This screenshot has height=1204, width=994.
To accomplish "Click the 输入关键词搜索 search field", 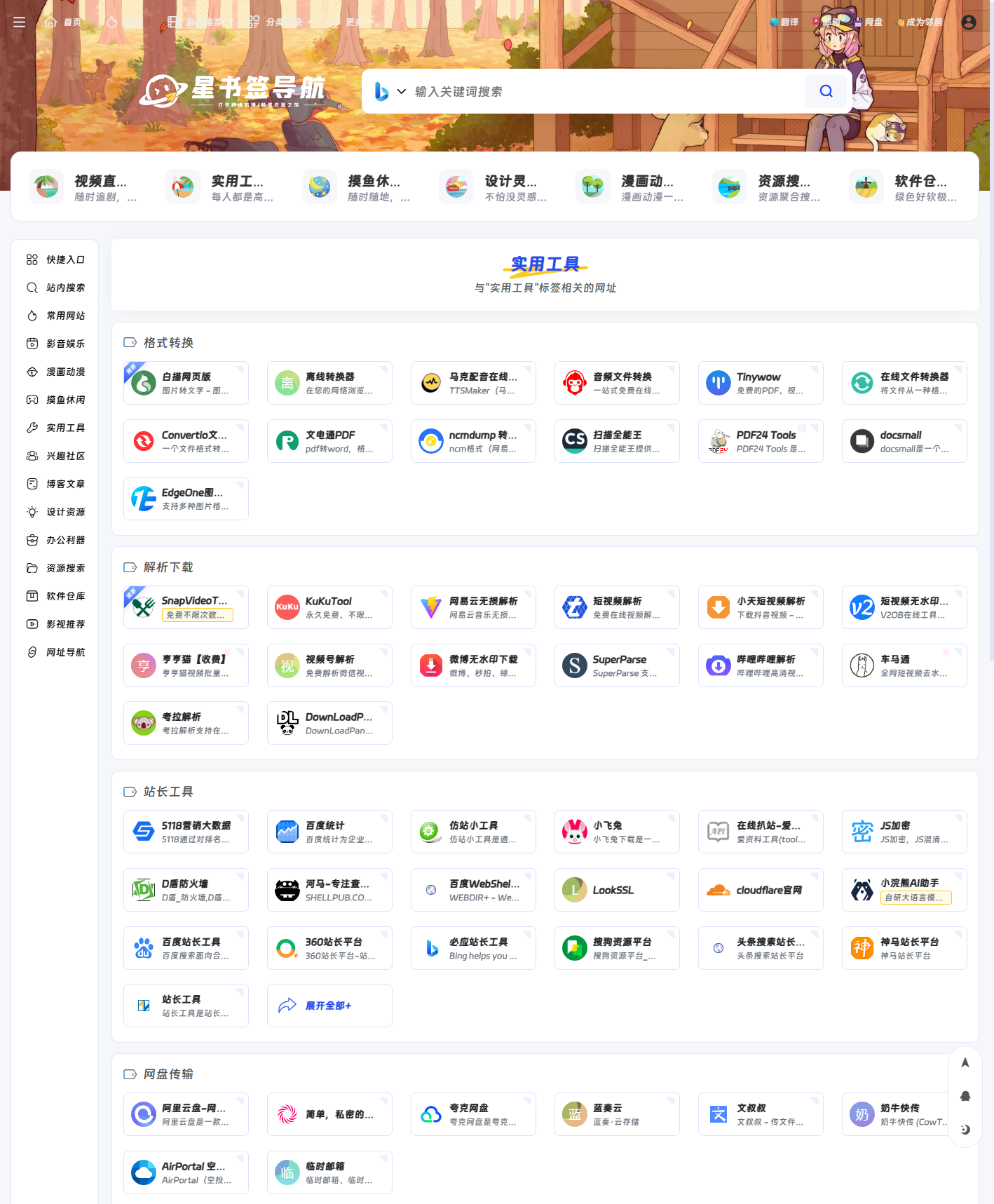I will [606, 91].
